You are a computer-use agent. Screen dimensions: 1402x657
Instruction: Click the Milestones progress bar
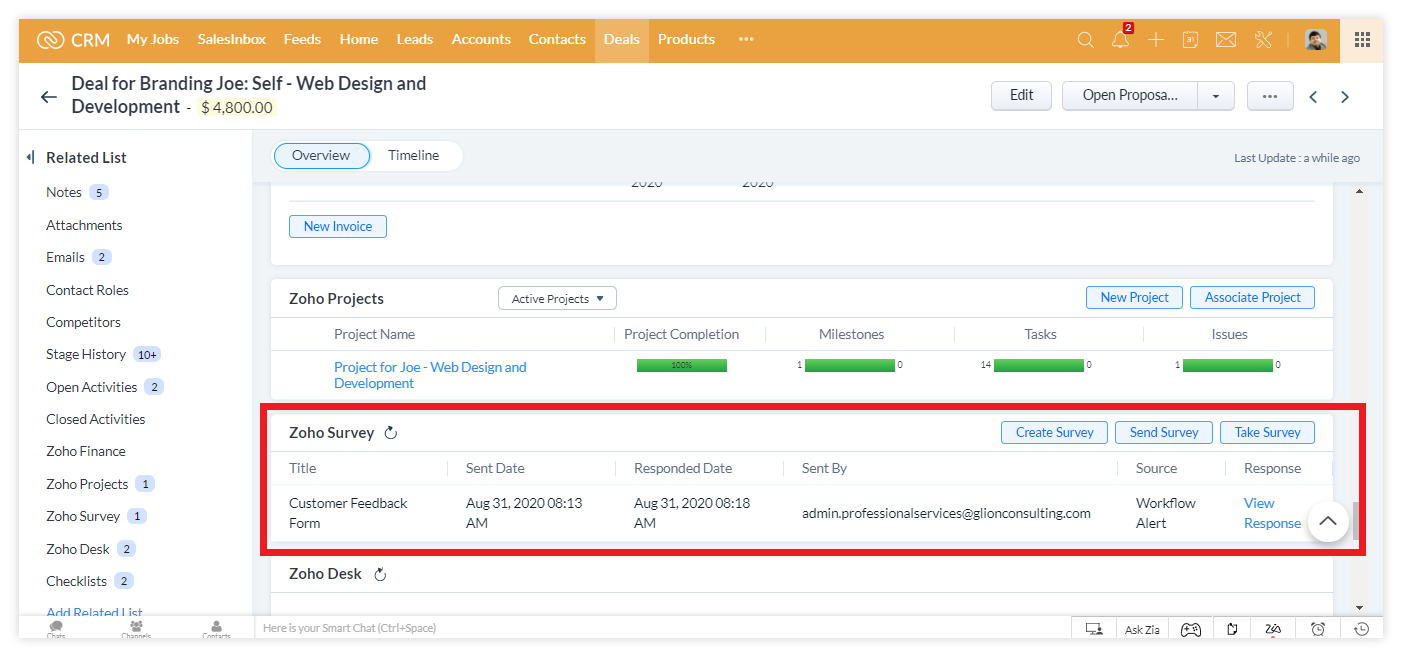coord(850,365)
